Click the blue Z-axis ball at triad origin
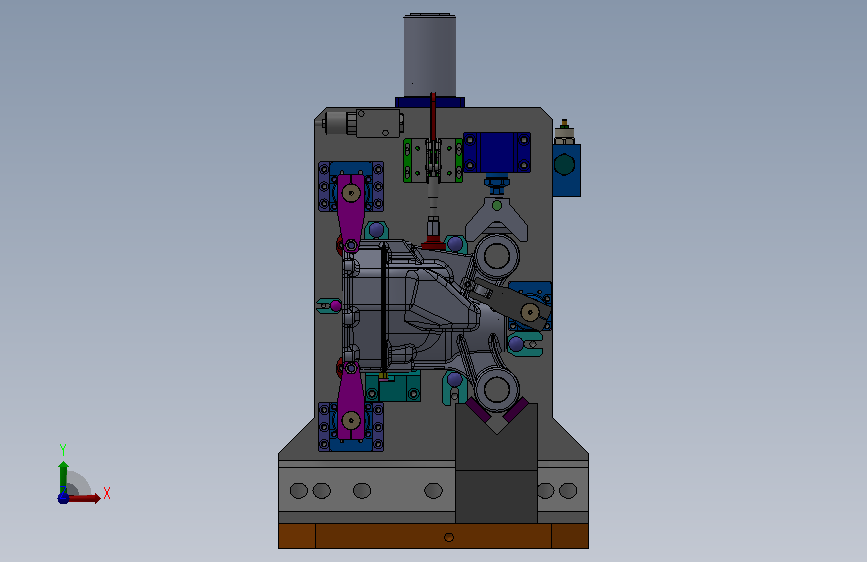 click(63, 498)
